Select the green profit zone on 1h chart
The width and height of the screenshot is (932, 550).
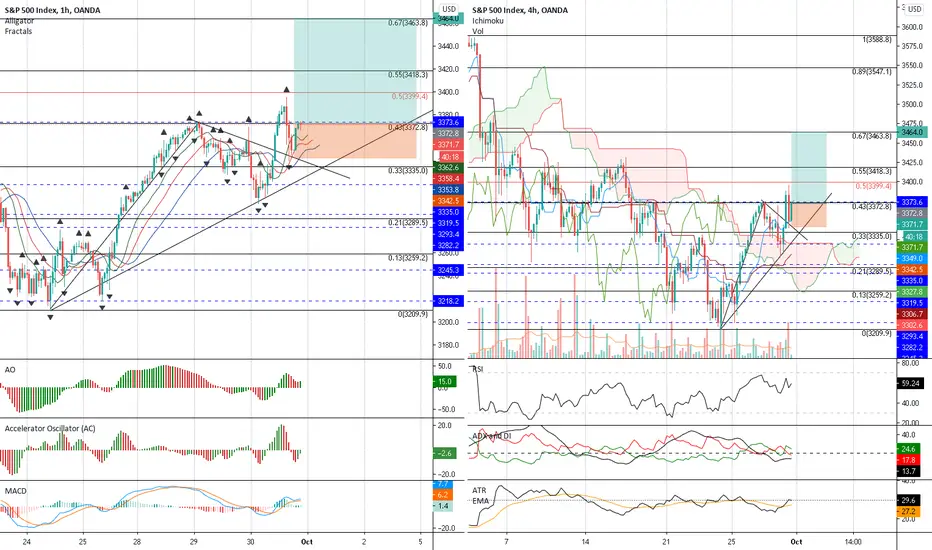click(355, 71)
